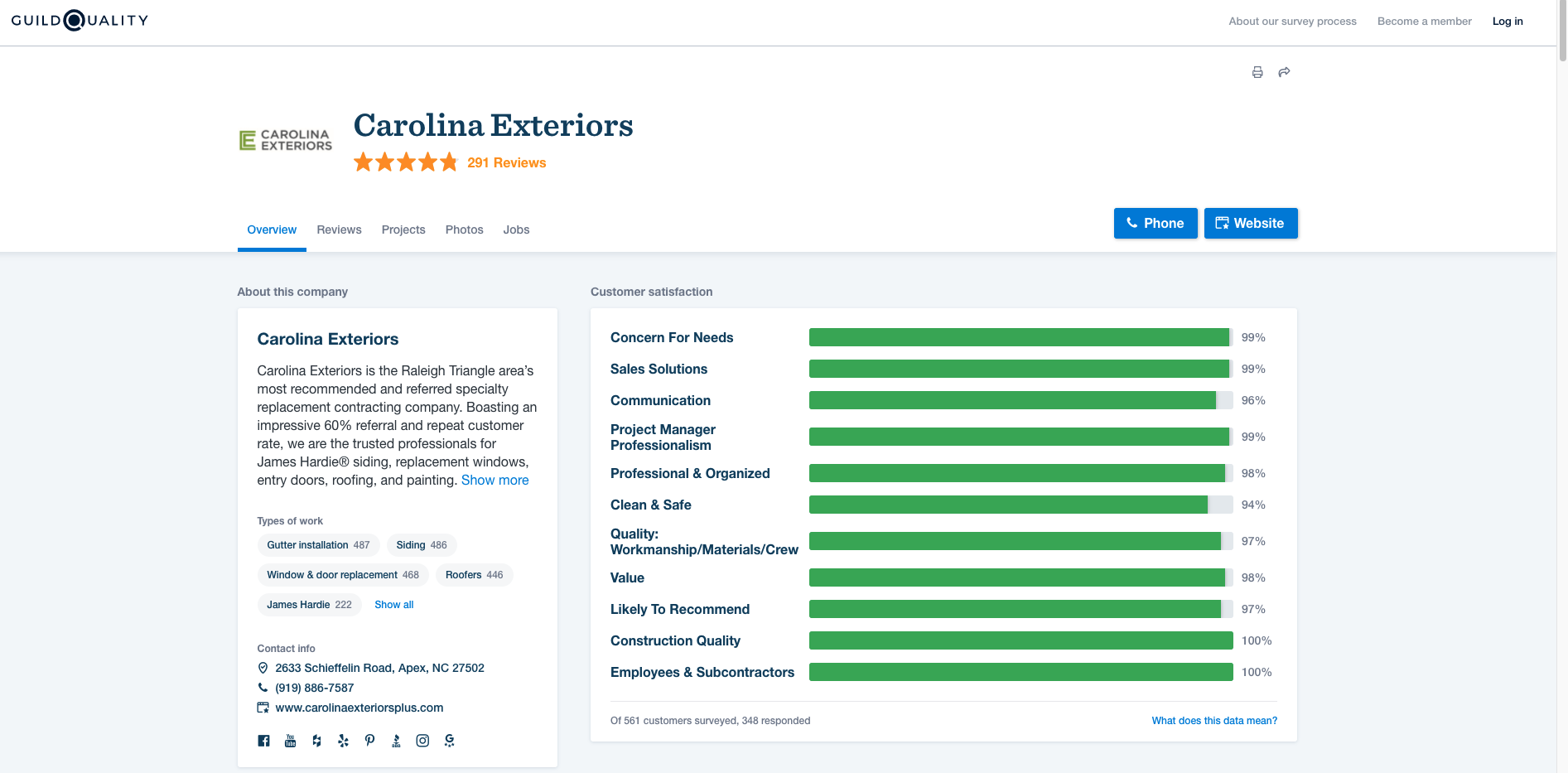Click the address 2633 Schieffelin Road
This screenshot has height=773, width=1568.
[x=379, y=668]
